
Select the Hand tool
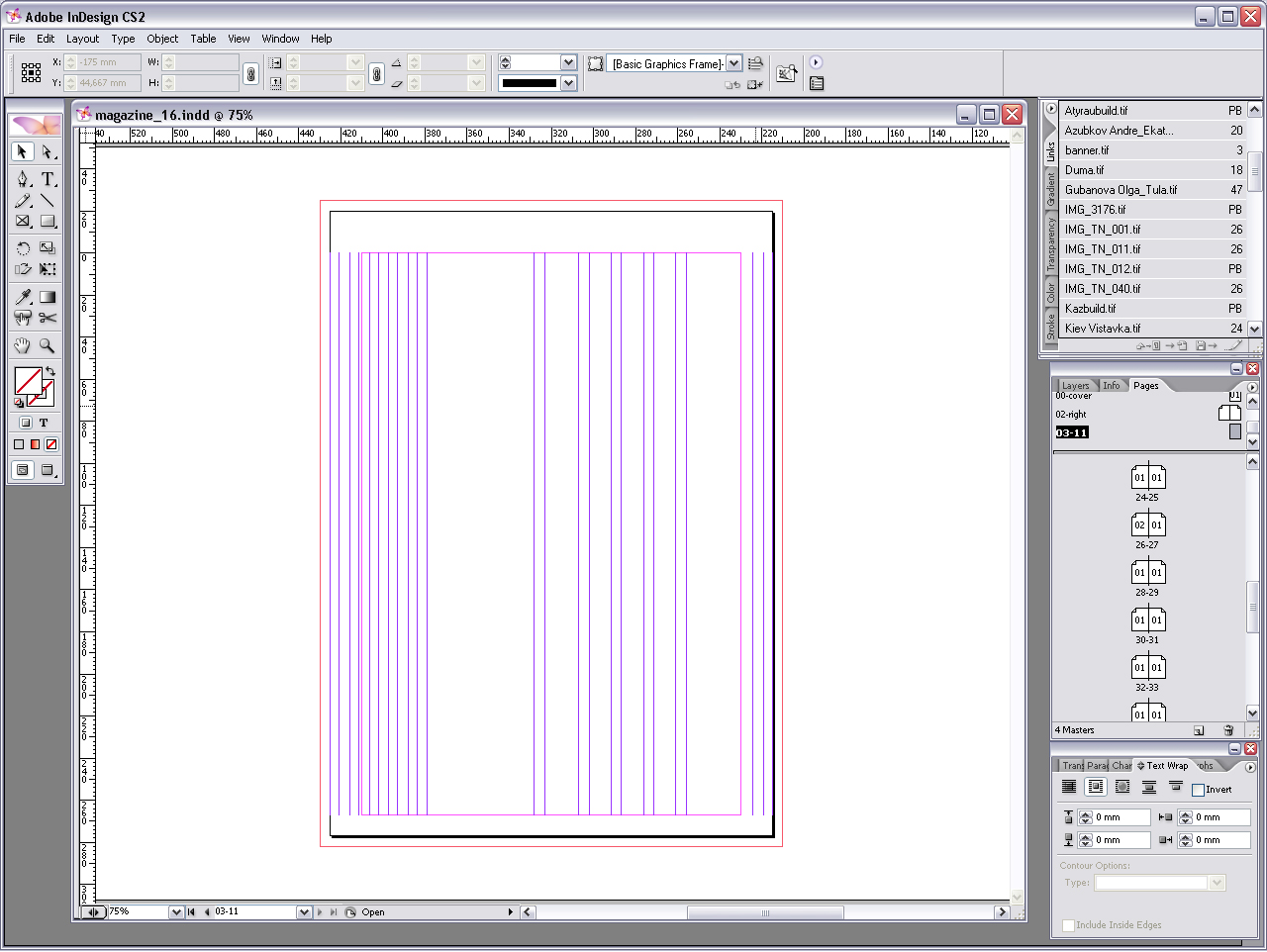23,345
